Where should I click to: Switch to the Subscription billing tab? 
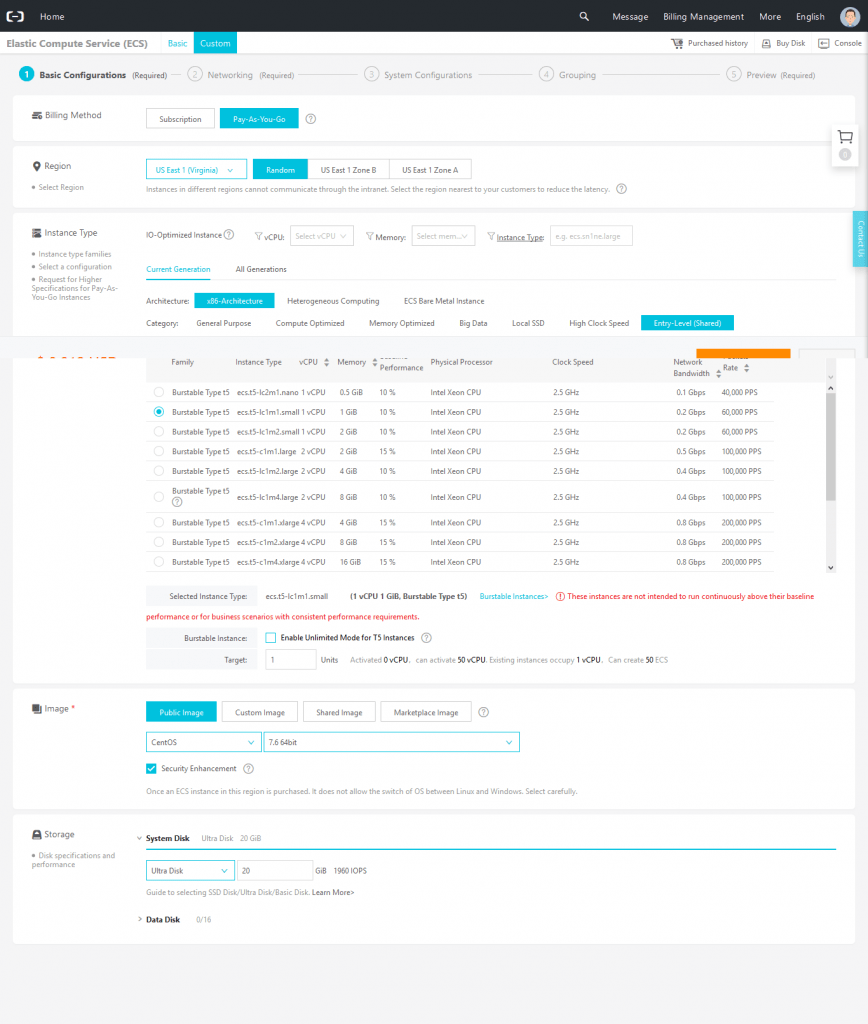[180, 117]
